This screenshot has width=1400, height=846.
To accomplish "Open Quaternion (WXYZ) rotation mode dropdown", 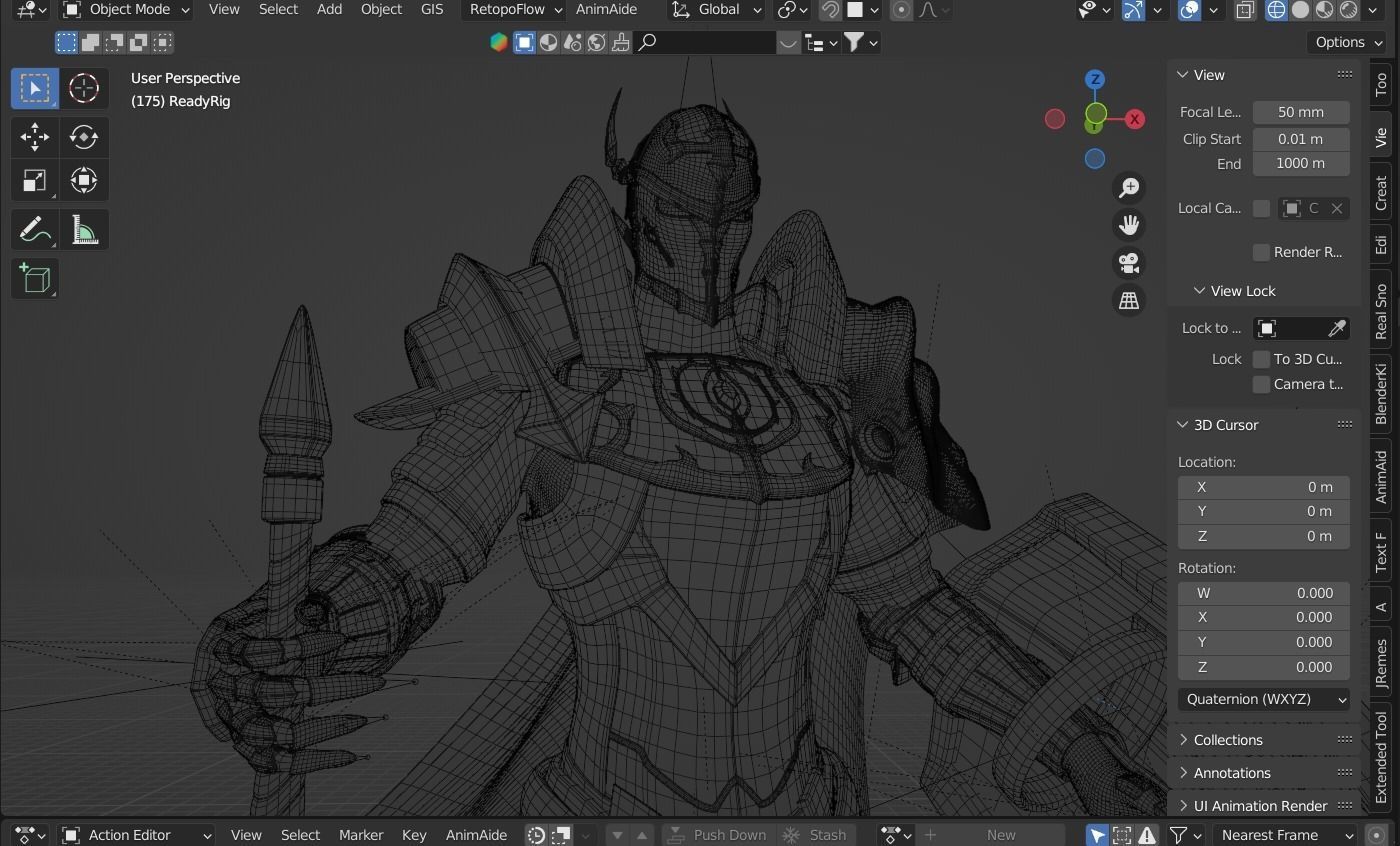I will (1264, 699).
